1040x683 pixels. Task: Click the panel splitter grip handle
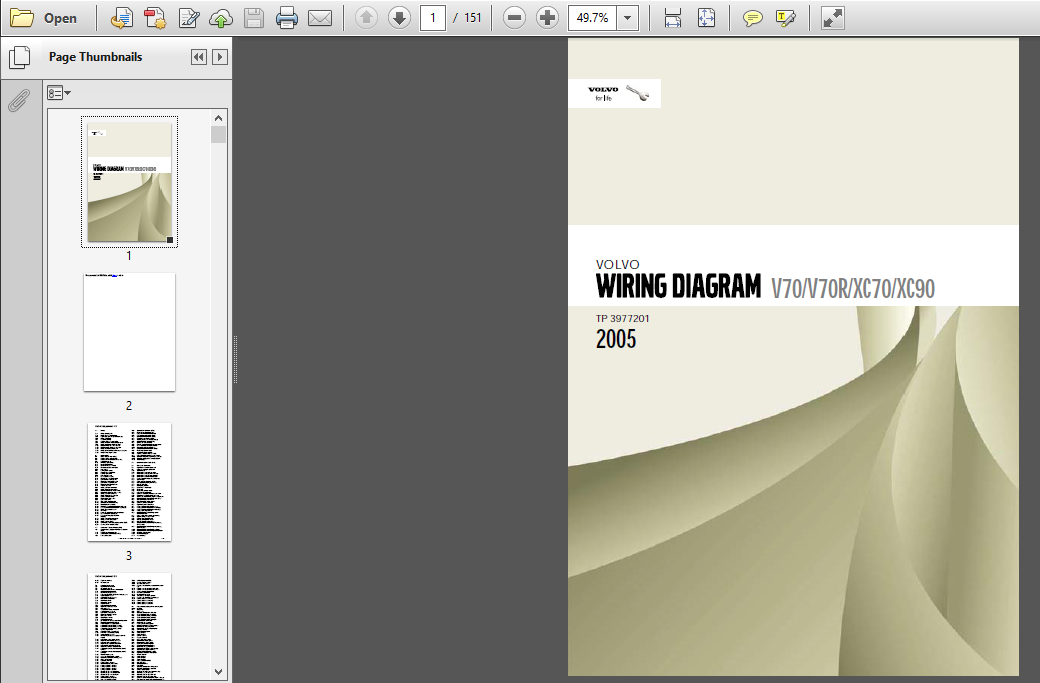(x=235, y=359)
